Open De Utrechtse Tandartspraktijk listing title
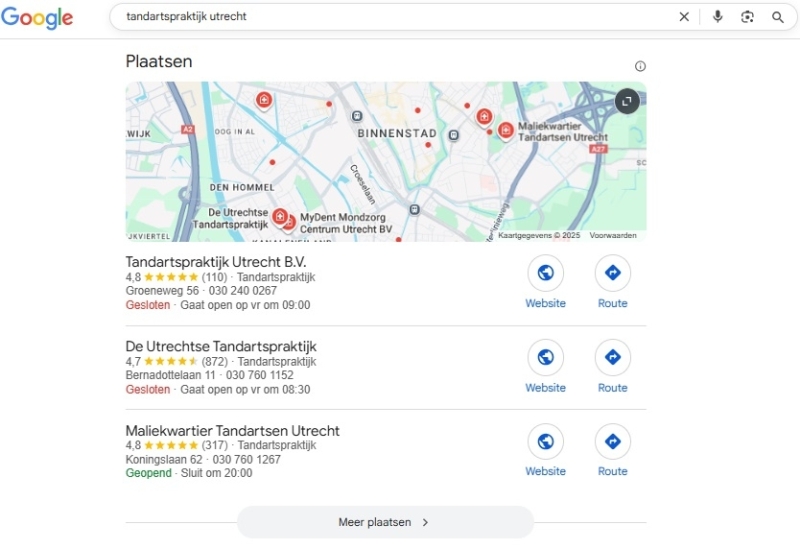 tap(221, 346)
